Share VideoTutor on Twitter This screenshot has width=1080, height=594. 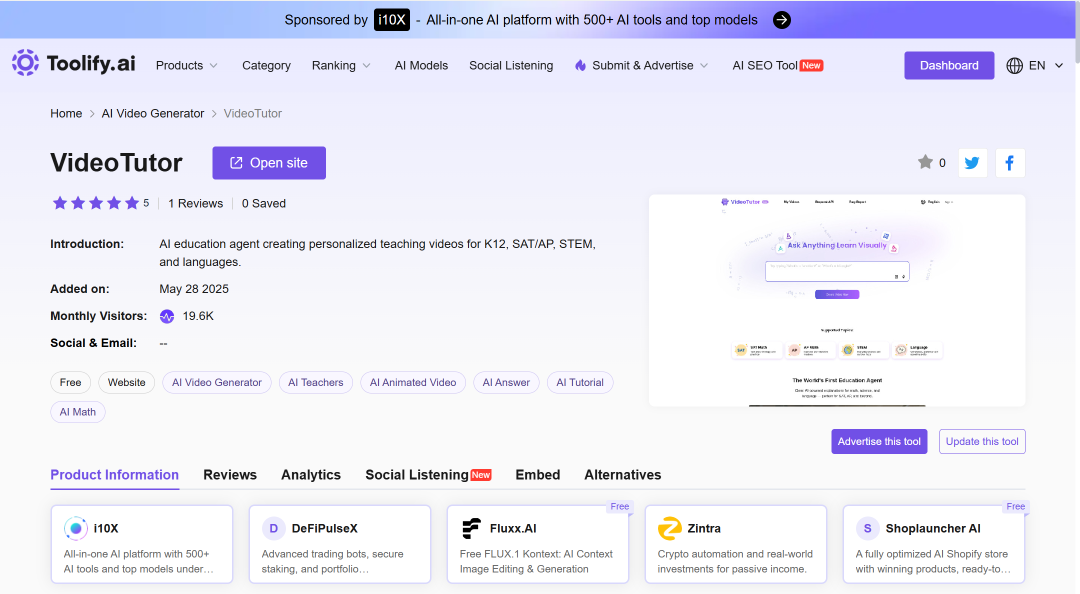tap(973, 163)
